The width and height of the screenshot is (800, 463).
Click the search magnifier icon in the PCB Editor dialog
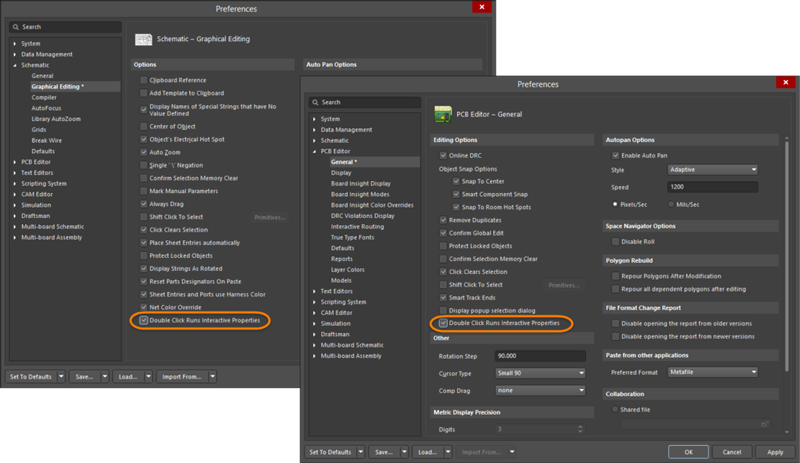click(x=315, y=102)
